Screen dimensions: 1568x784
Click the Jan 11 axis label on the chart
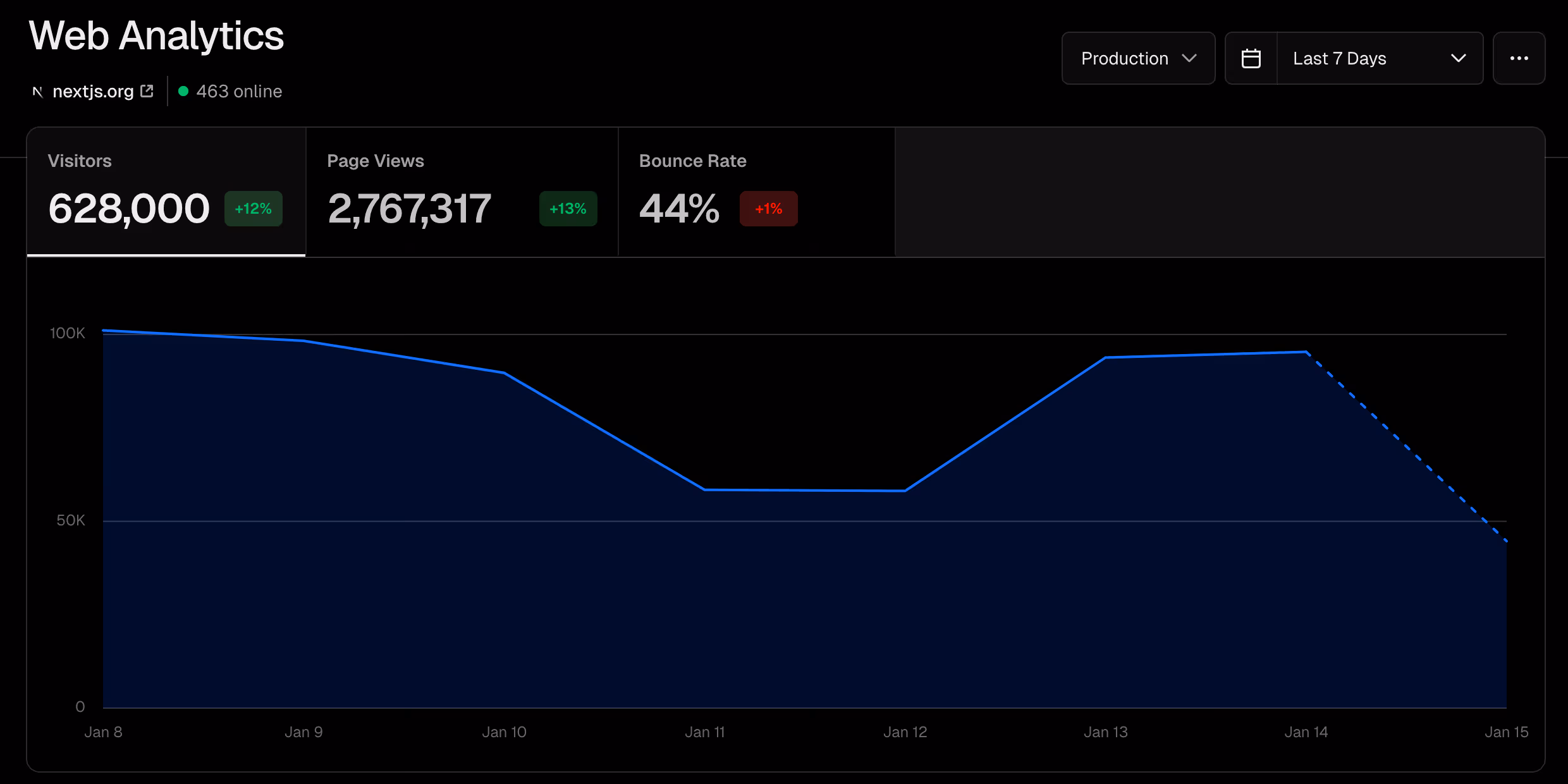[x=705, y=732]
